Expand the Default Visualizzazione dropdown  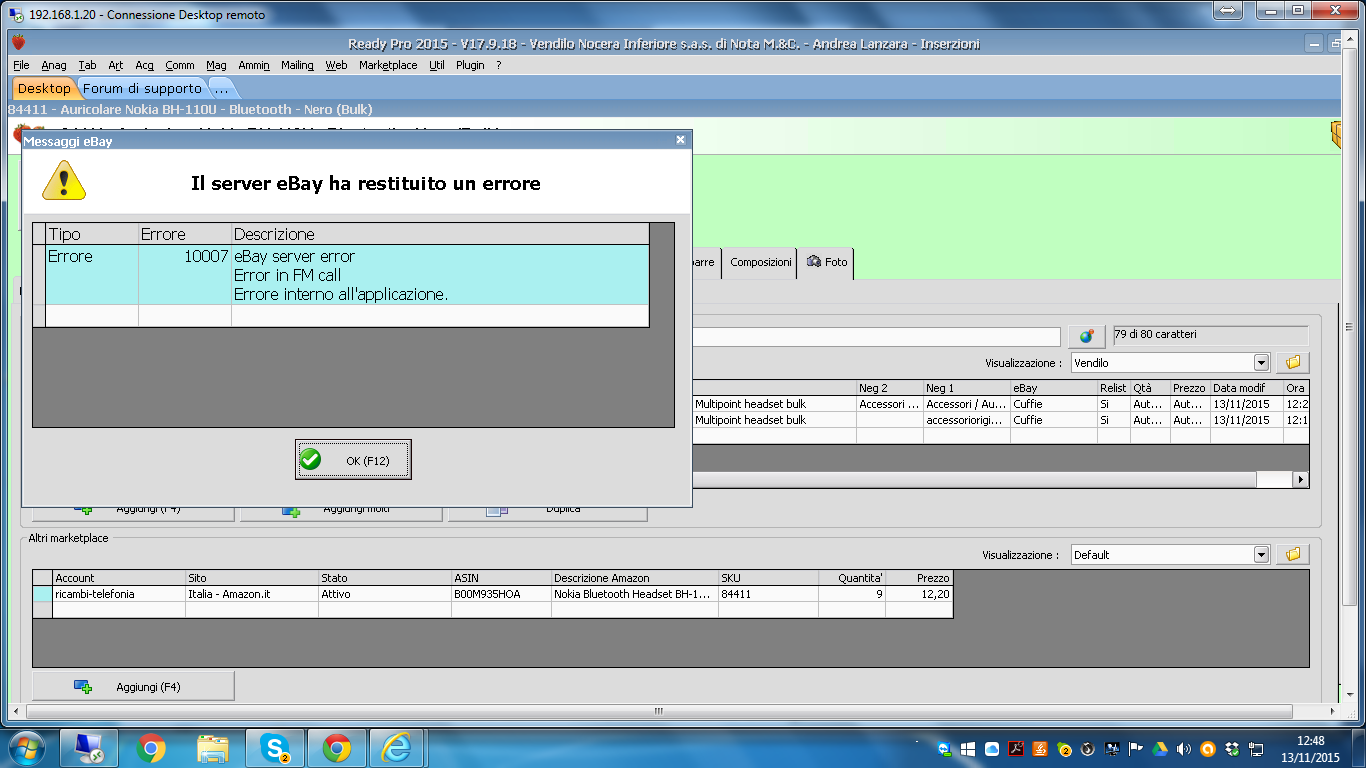[1261, 554]
